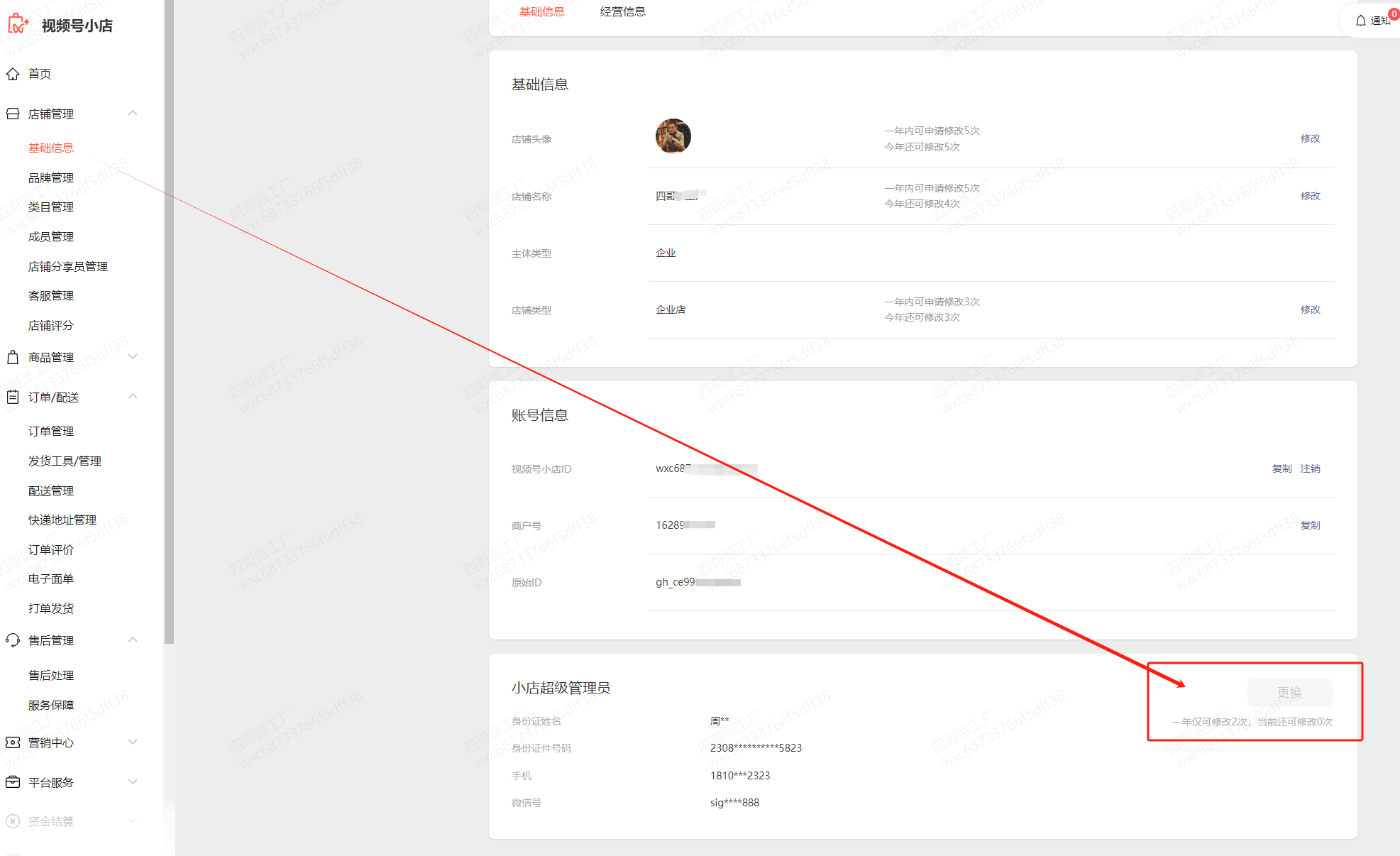Expand the 营销中心 section chevron
Screen dimensions: 1400x856
pyautogui.click(x=133, y=742)
